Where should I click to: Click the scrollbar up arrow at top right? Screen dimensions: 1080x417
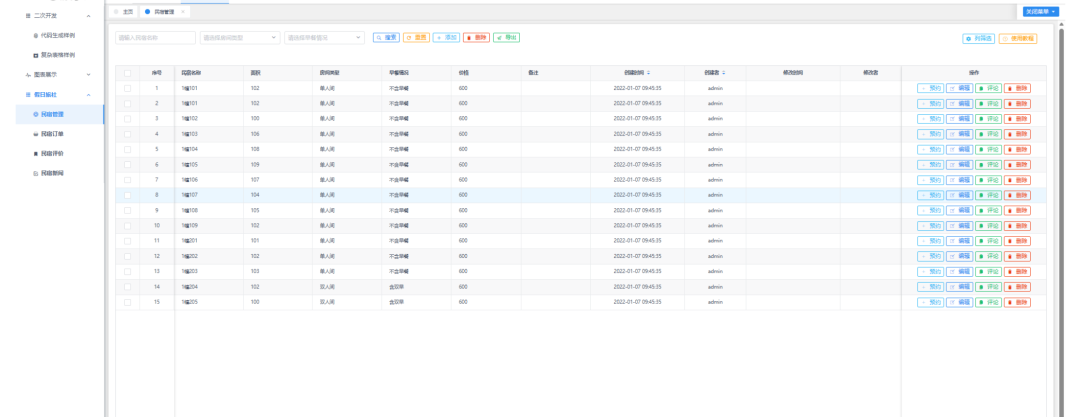1061,23
